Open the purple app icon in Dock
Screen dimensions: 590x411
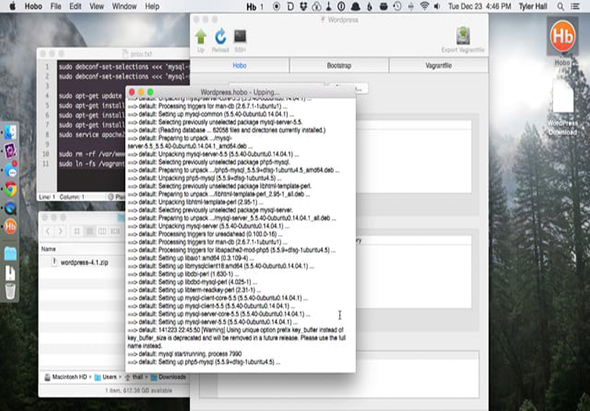pos(10,151)
